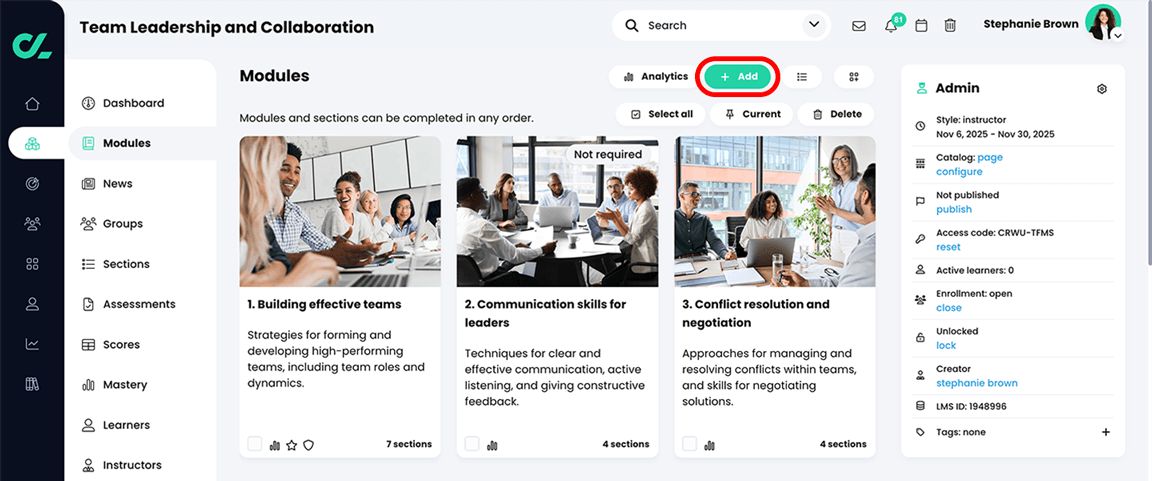
Task: Open Assessments in the course menu
Action: point(139,304)
